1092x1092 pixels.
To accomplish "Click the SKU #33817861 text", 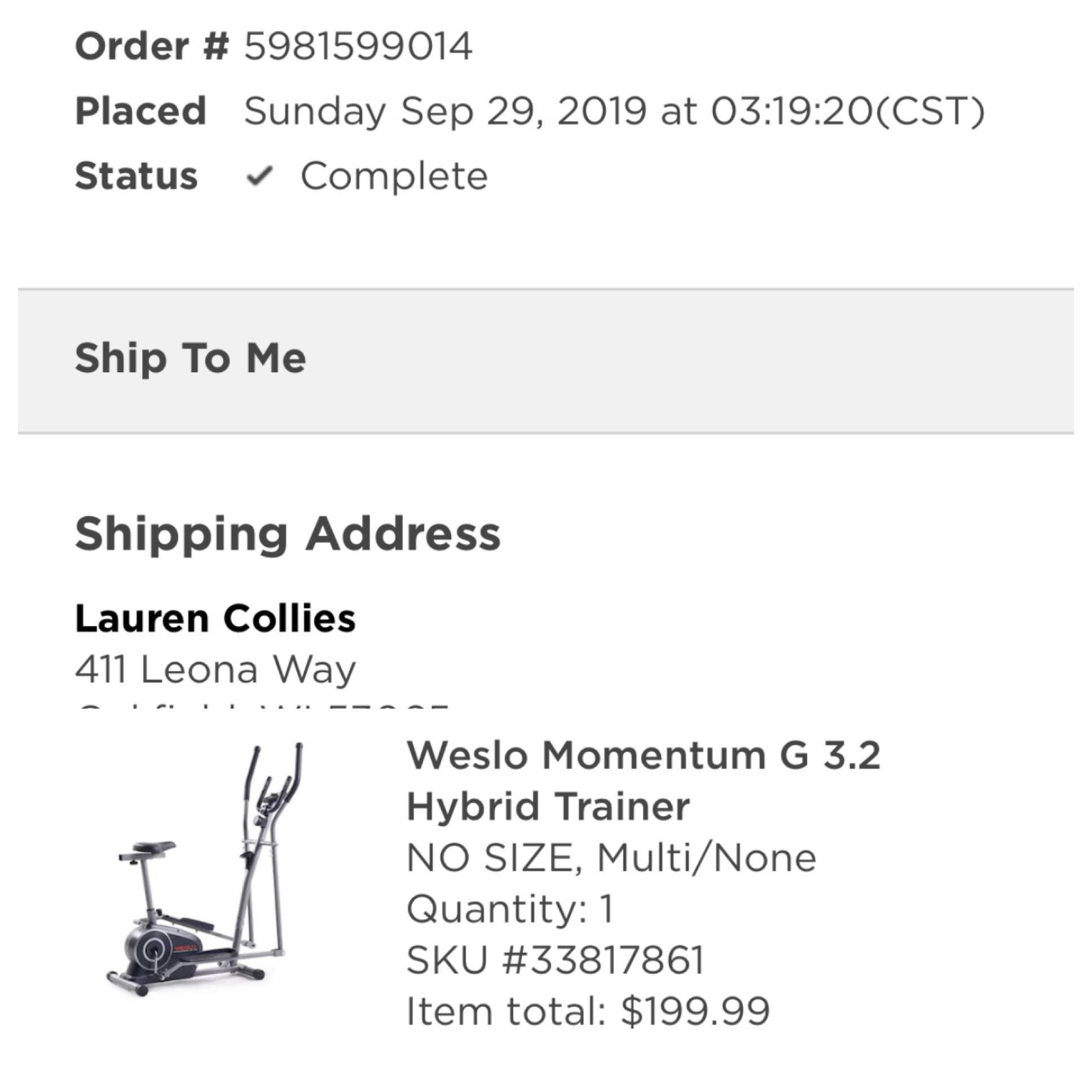I will click(555, 960).
